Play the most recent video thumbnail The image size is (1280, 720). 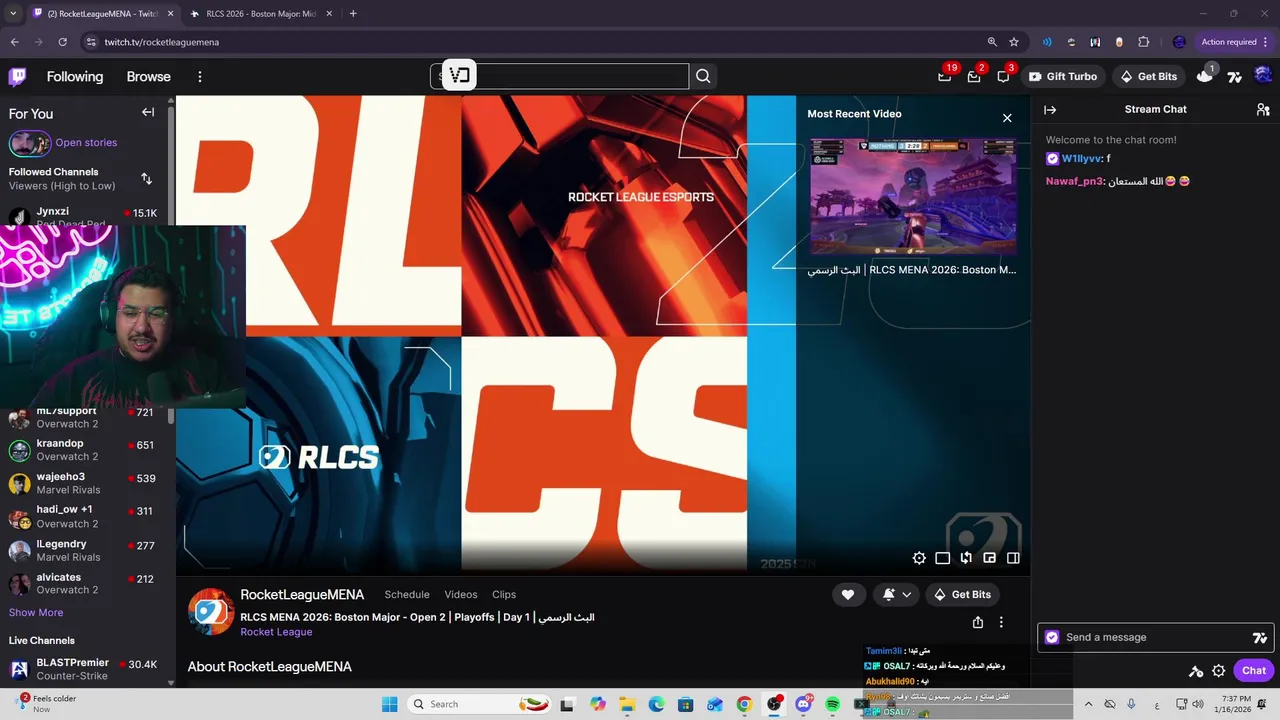tap(913, 196)
